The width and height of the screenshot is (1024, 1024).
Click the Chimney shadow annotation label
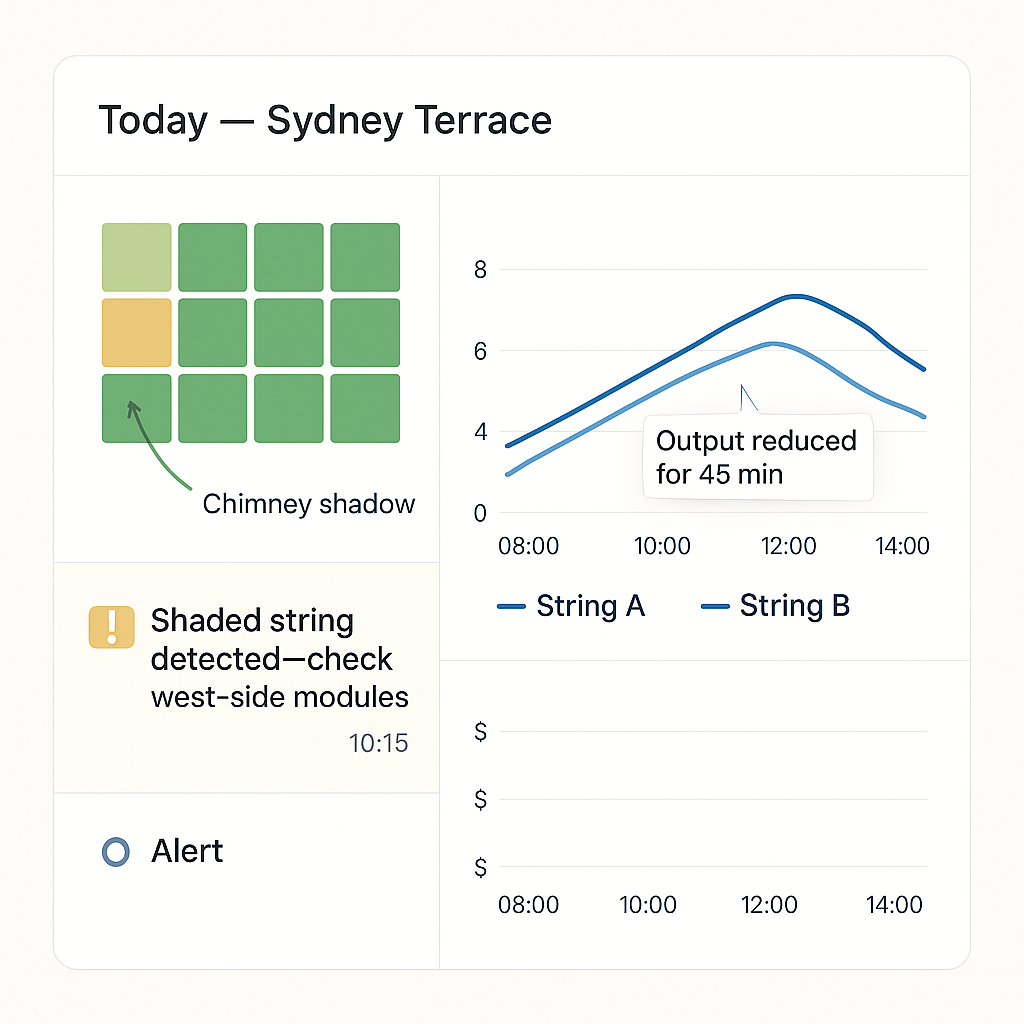click(x=308, y=504)
